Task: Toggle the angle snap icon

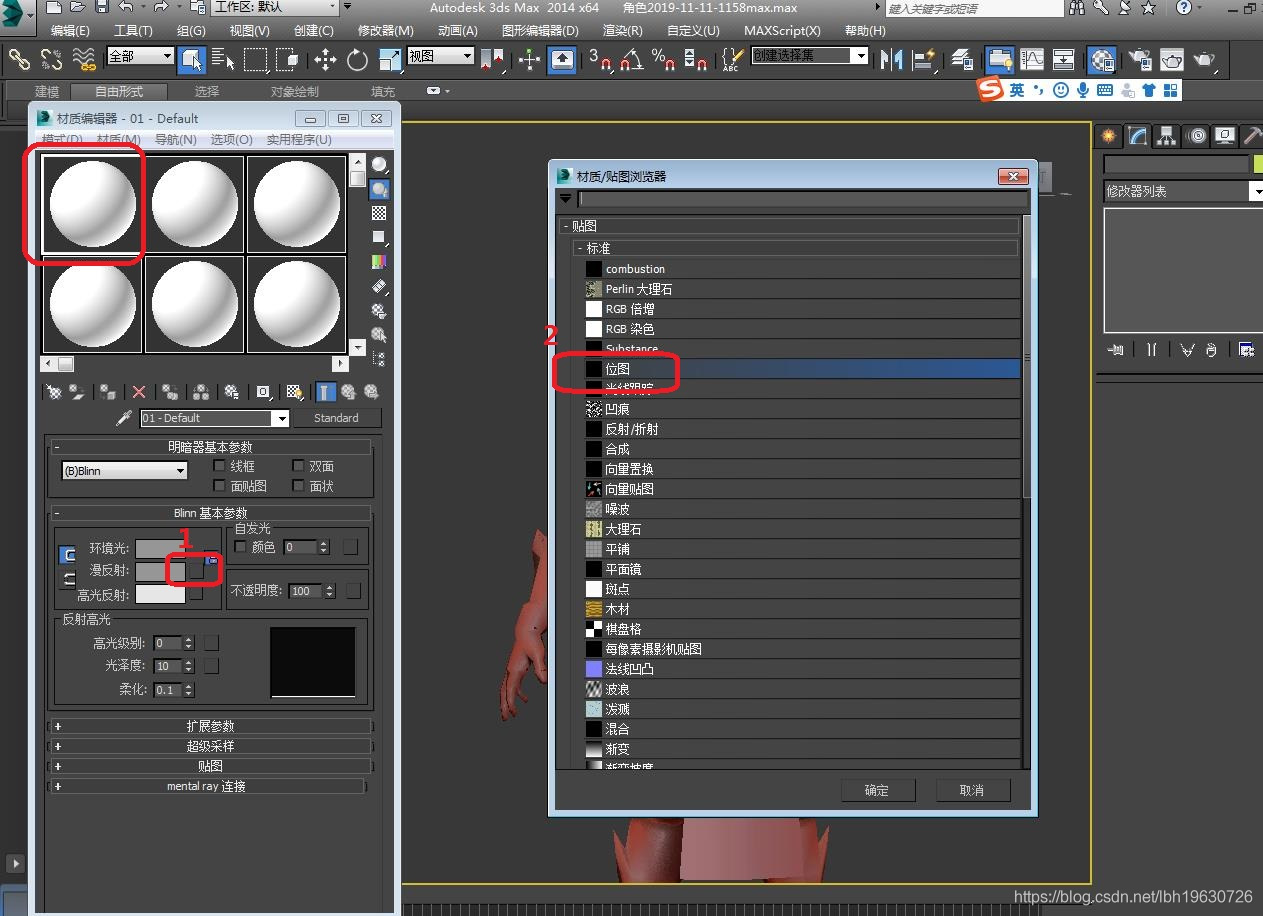Action: pos(631,60)
